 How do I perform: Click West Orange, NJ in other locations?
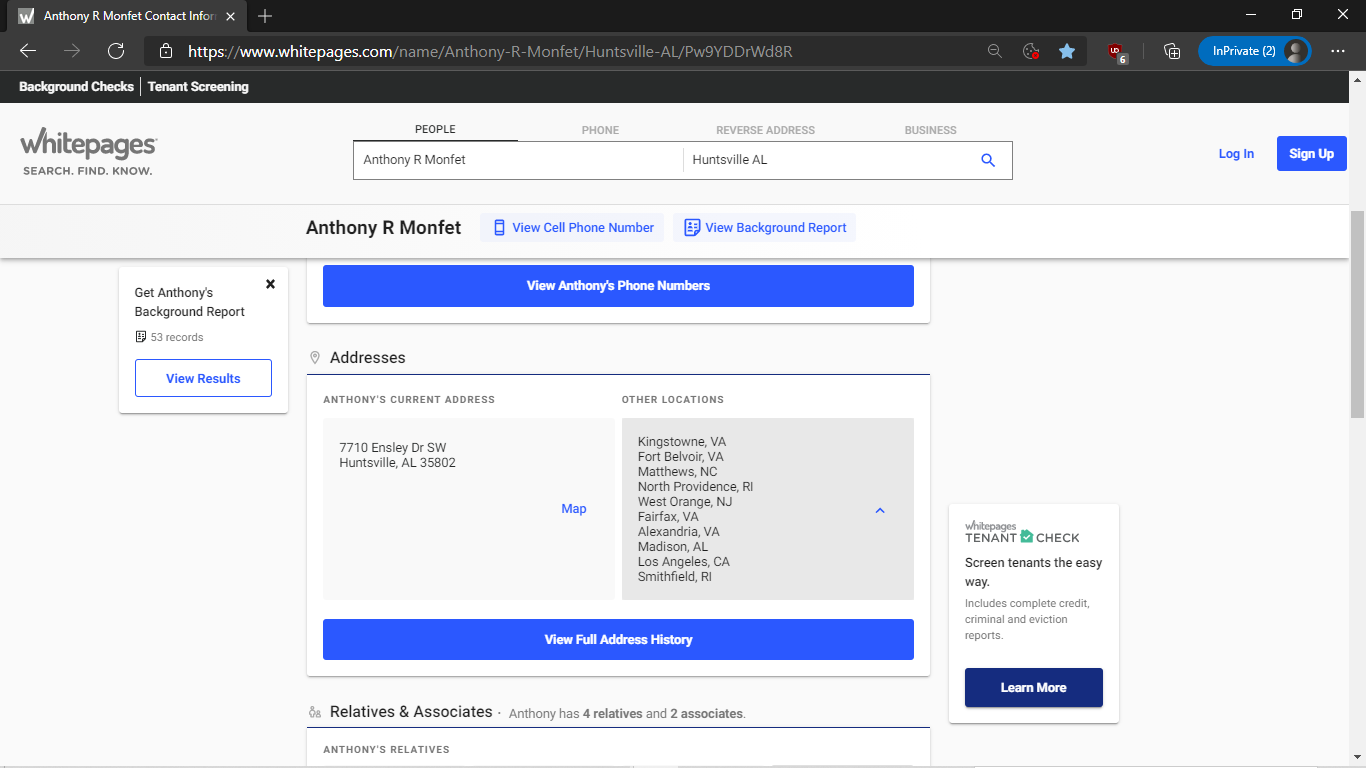point(685,501)
